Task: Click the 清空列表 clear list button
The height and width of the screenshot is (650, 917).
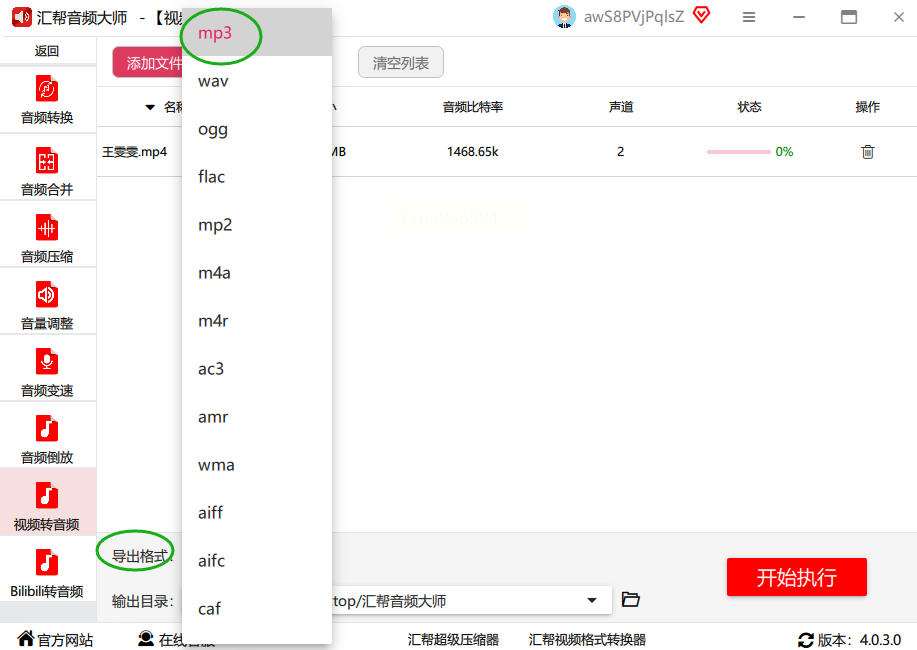Action: [x=401, y=63]
